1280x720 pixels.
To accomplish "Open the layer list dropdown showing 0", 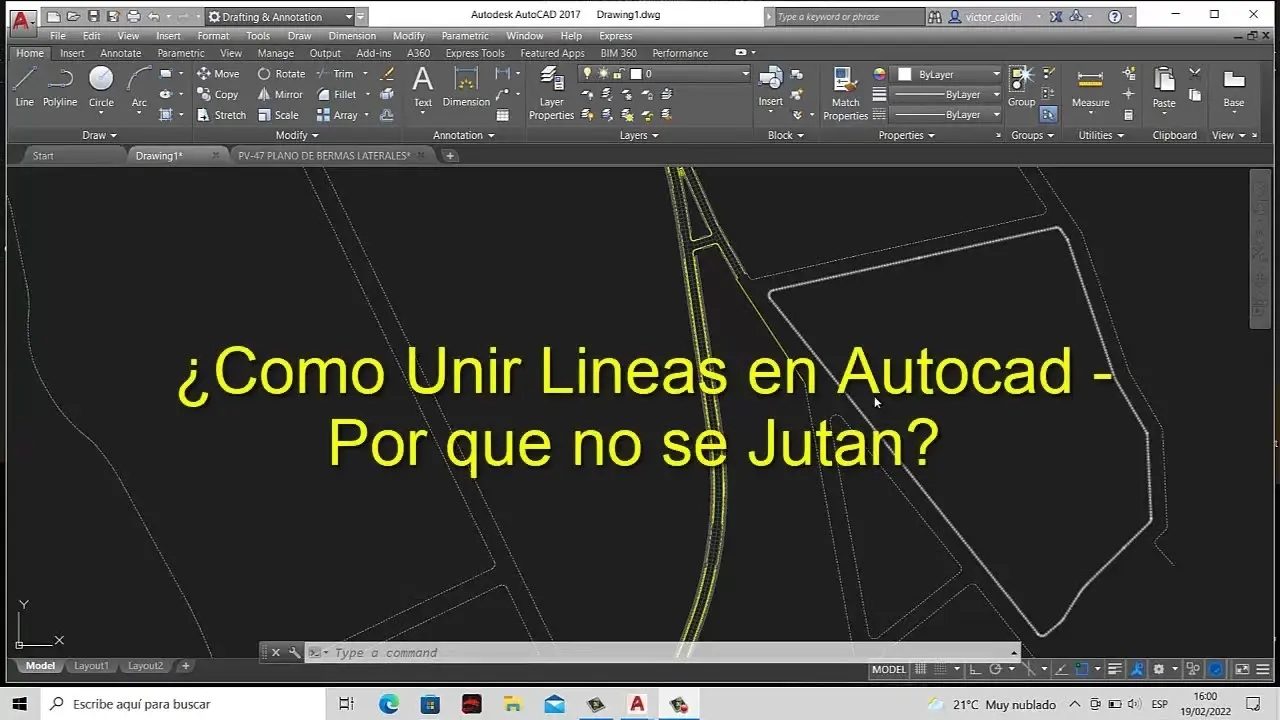I will [x=664, y=74].
